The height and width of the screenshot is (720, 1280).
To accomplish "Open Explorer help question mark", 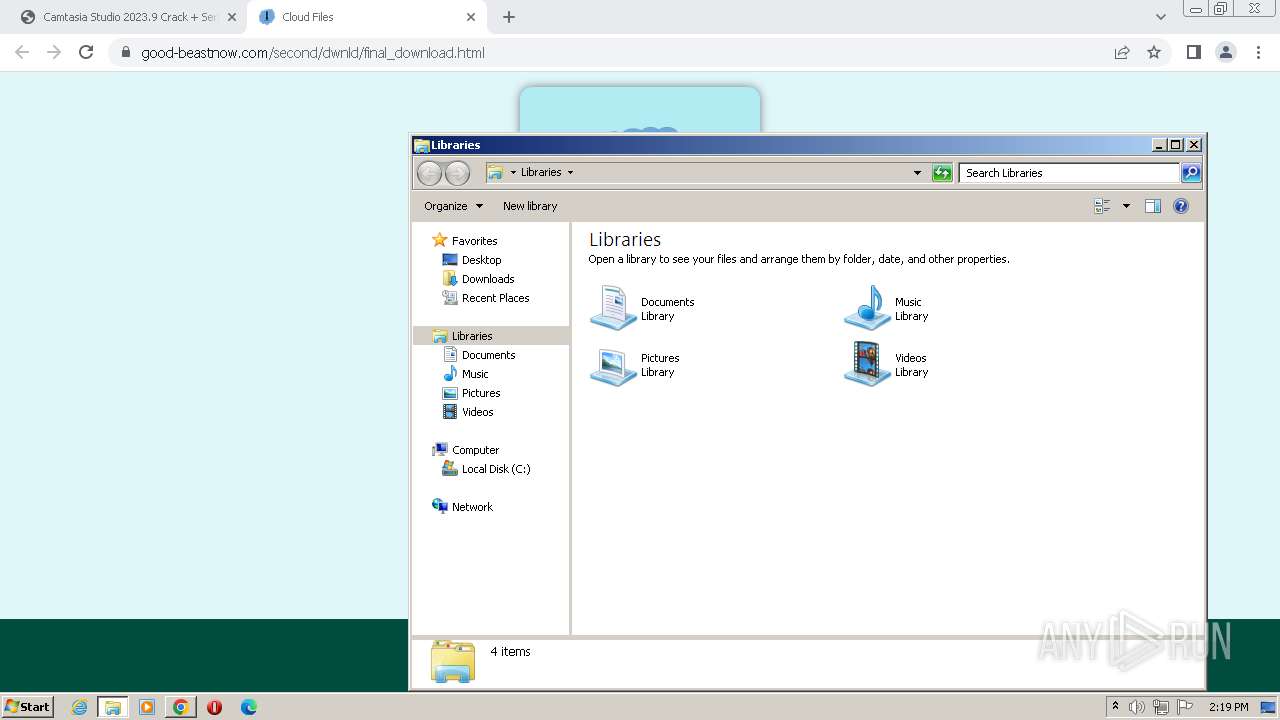I will coord(1181,206).
